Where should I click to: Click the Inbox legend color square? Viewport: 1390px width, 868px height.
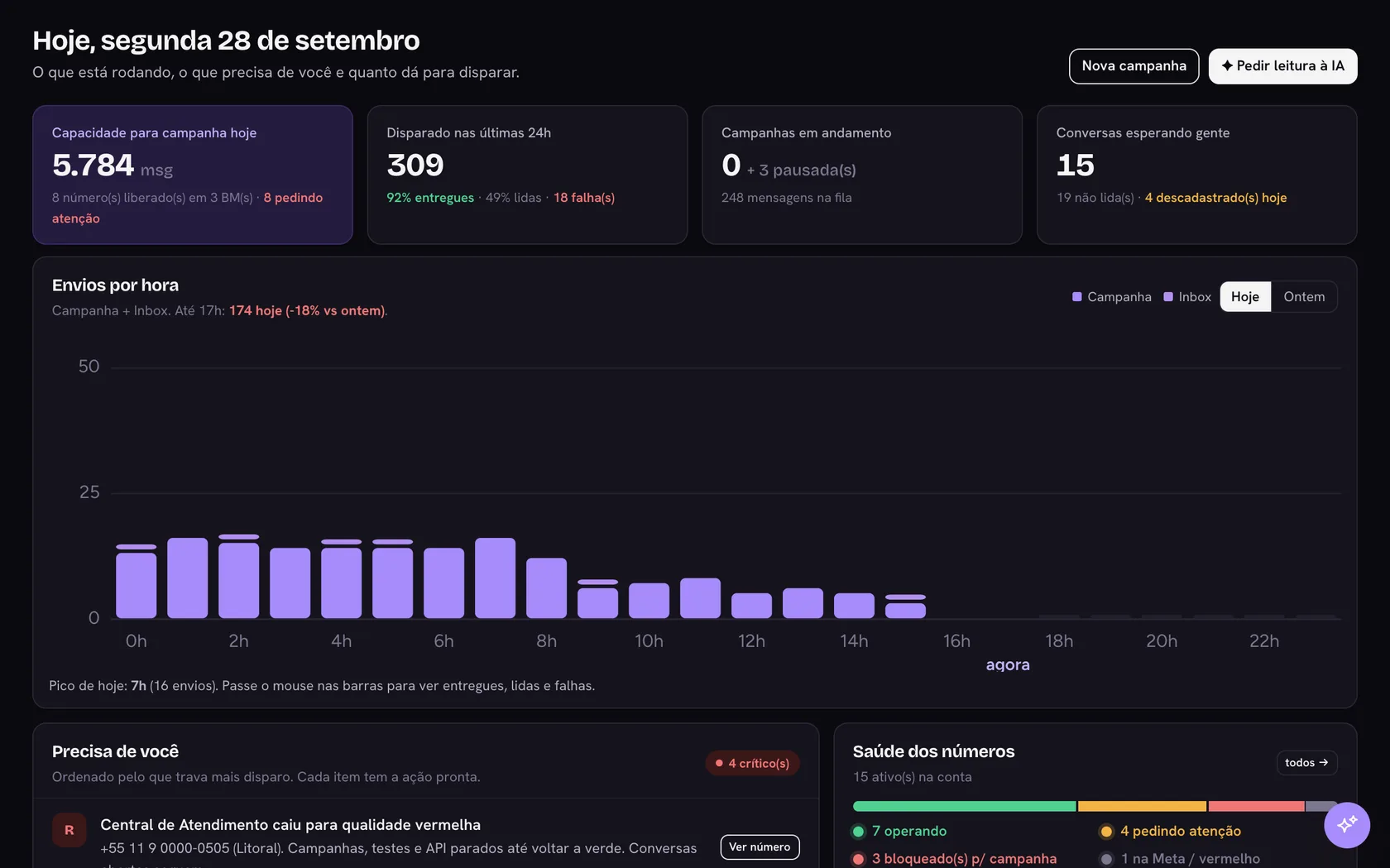(x=1168, y=297)
